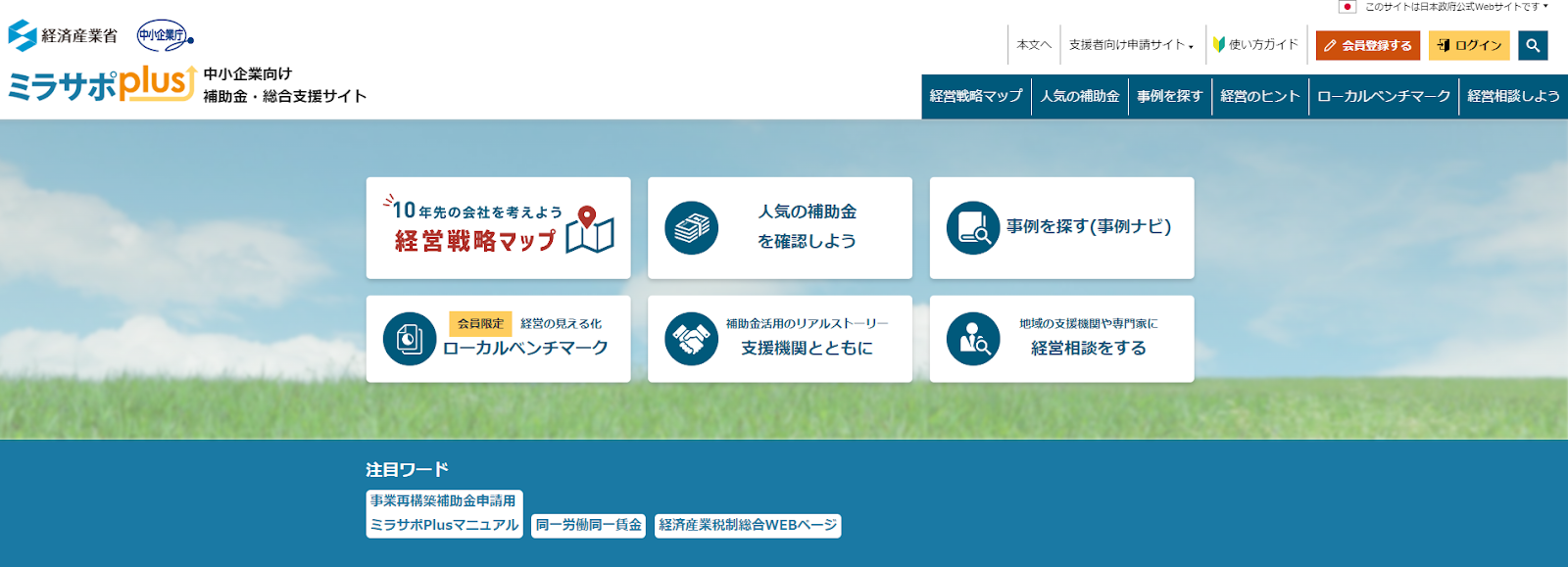This screenshot has height=567, width=1568.
Task: Open the 経営戦略マップ menu item
Action: click(x=976, y=96)
